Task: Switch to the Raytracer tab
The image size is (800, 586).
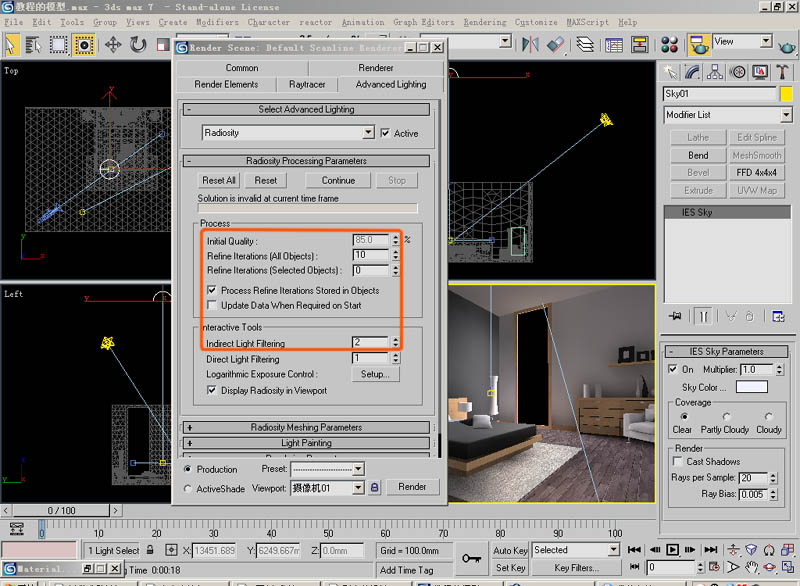Action: [x=307, y=84]
